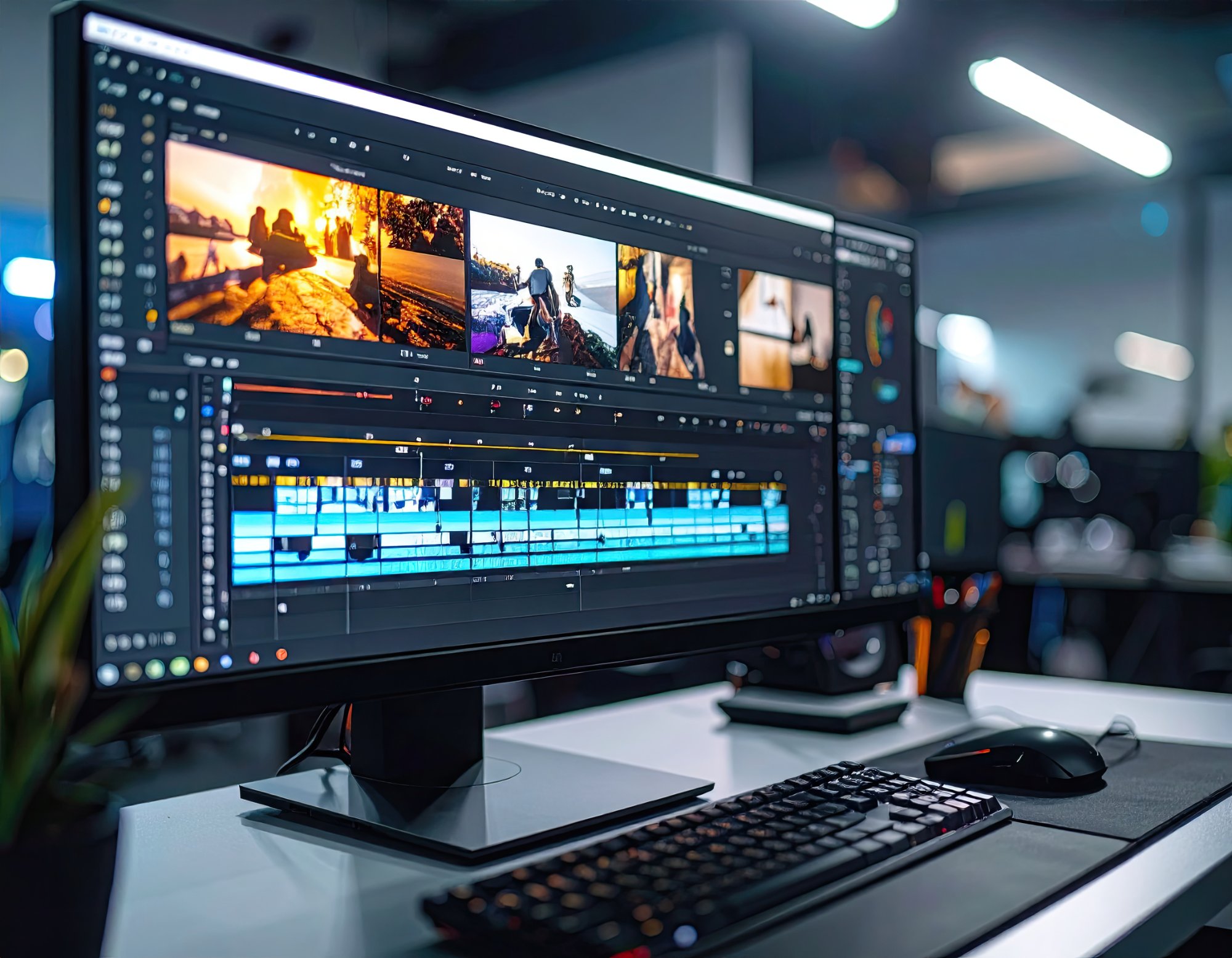Click the green circle icon in bottom dock
The image size is (1232, 958).
coord(179,666)
